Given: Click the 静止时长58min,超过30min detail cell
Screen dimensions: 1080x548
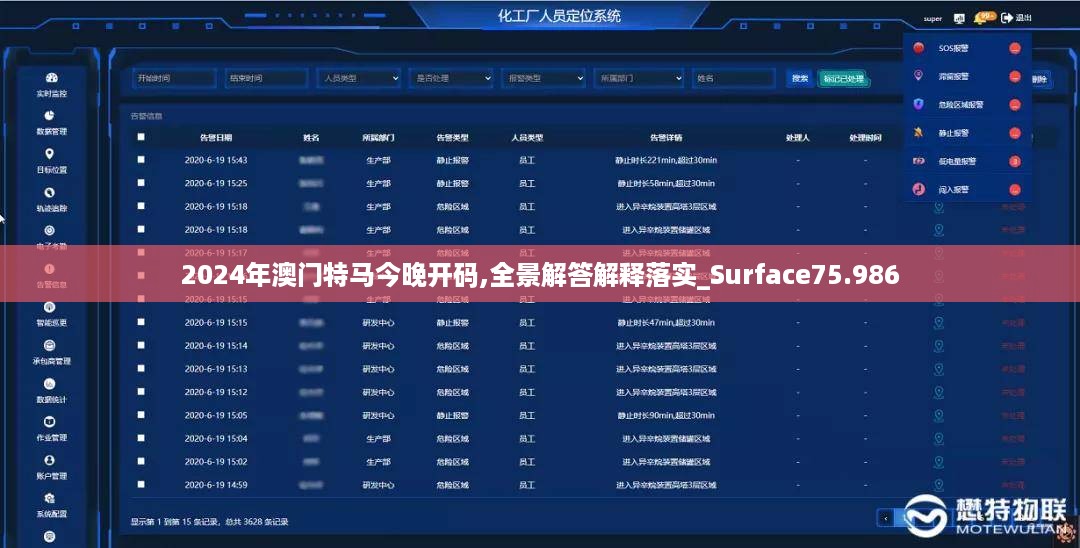Looking at the screenshot, I should (x=666, y=184).
